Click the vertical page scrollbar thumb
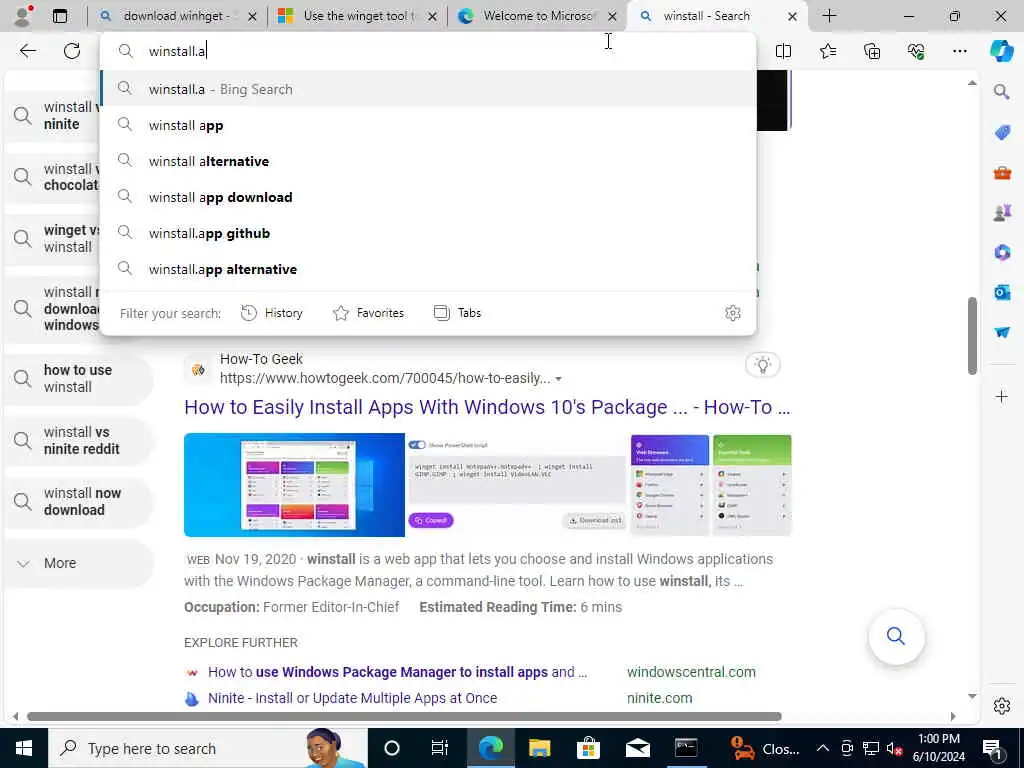1024x768 pixels. [972, 336]
